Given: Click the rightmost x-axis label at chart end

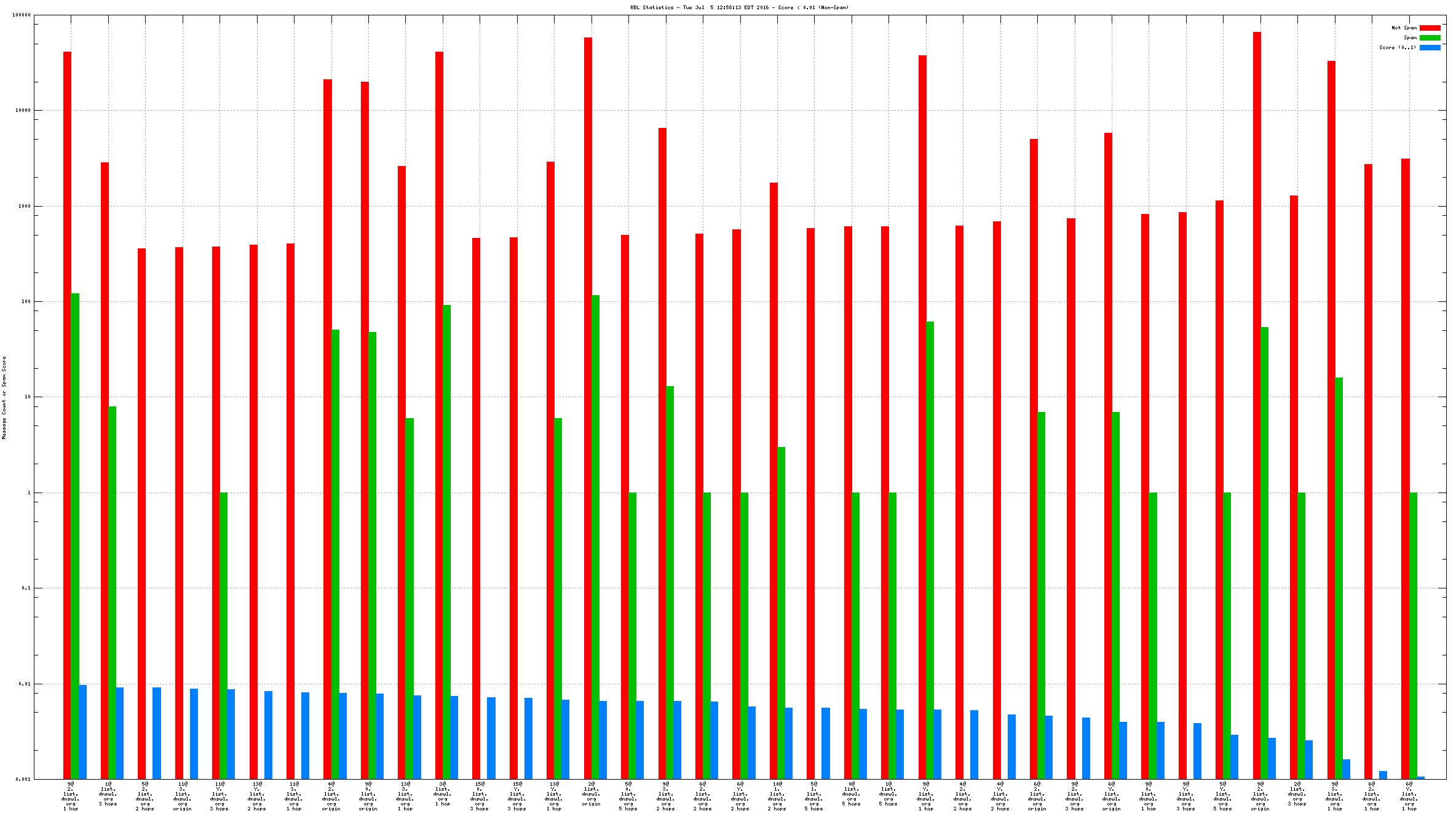Looking at the screenshot, I should (1409, 796).
